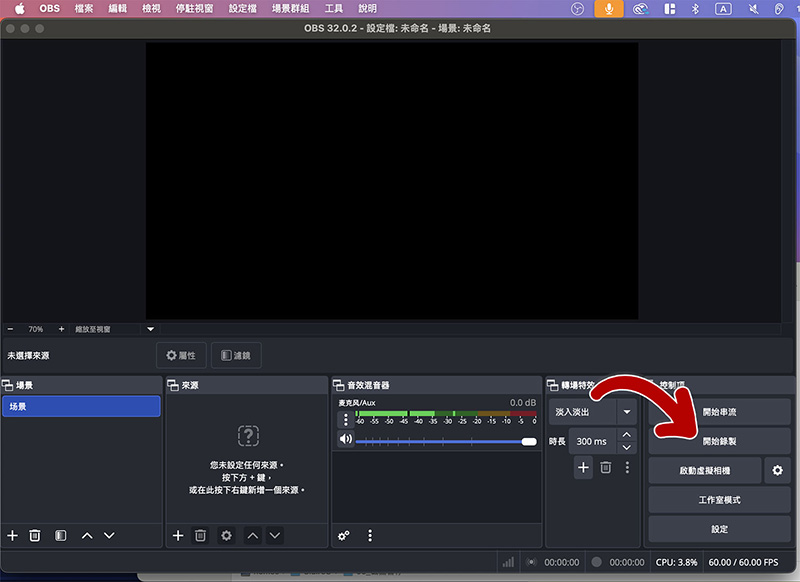Remove the transition with trash icon
The height and width of the screenshot is (582, 800).
[x=605, y=467]
